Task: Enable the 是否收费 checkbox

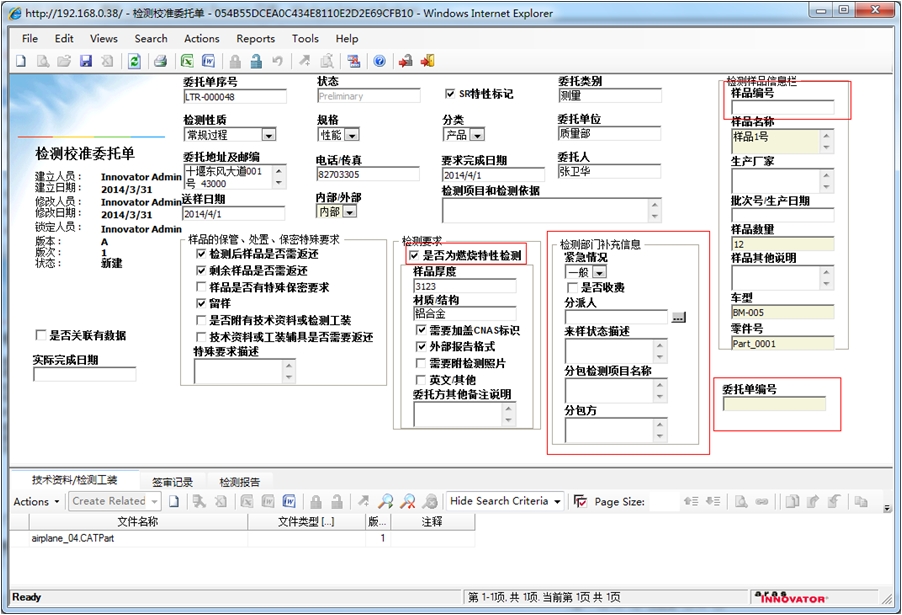Action: pos(572,287)
